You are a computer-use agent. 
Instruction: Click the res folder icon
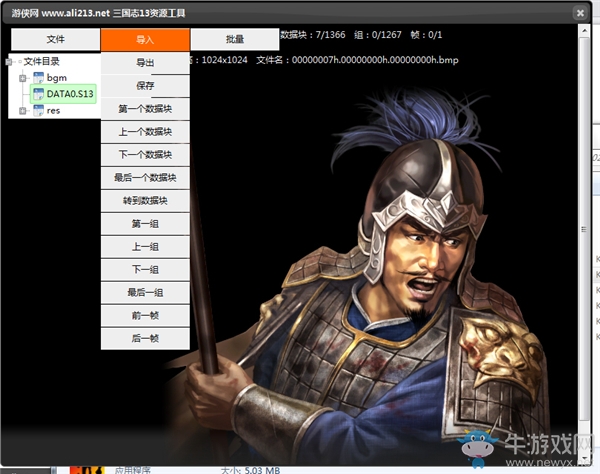pos(38,111)
